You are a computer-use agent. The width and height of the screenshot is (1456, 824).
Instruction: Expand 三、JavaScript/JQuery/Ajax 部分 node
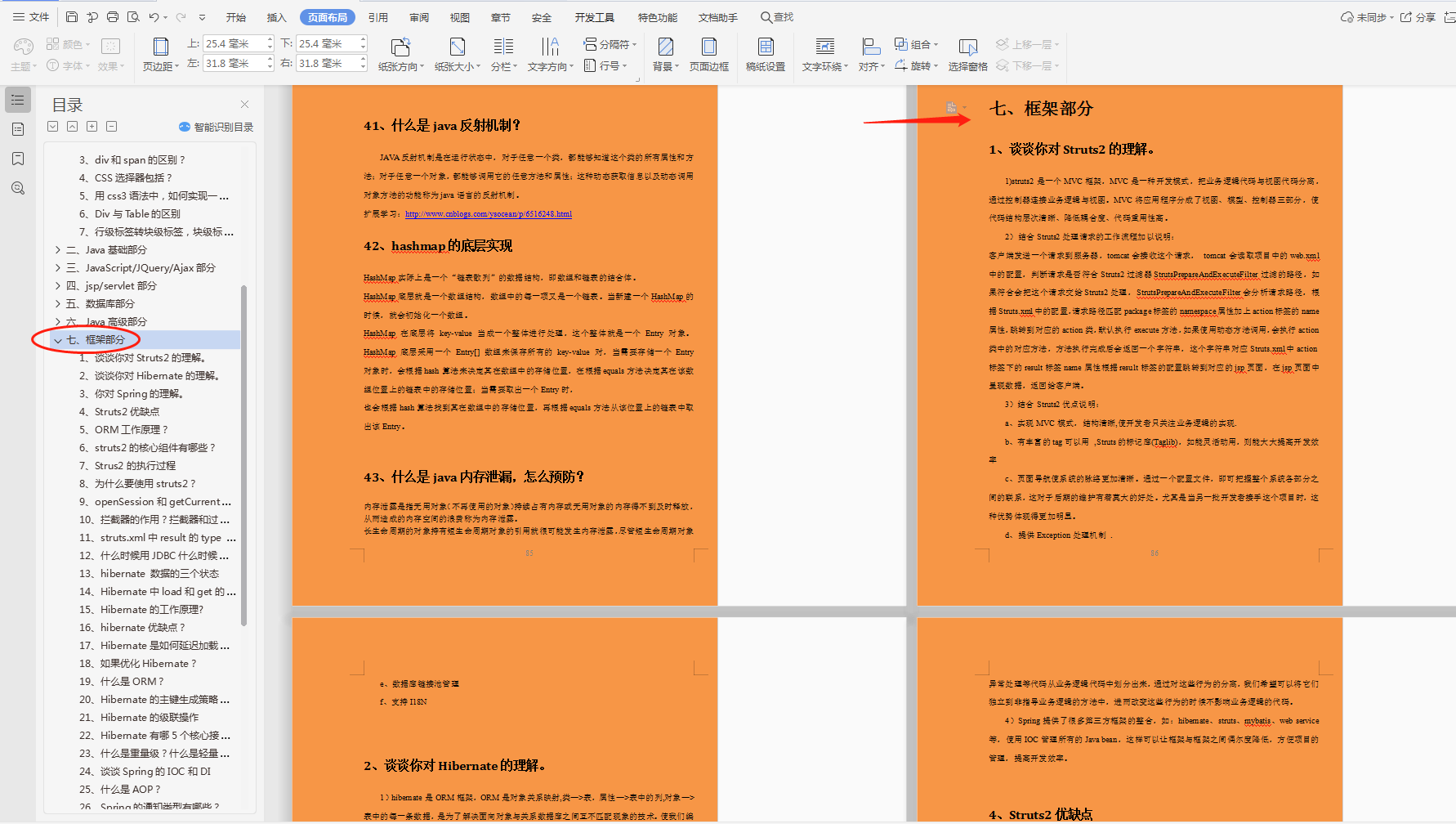click(x=58, y=268)
